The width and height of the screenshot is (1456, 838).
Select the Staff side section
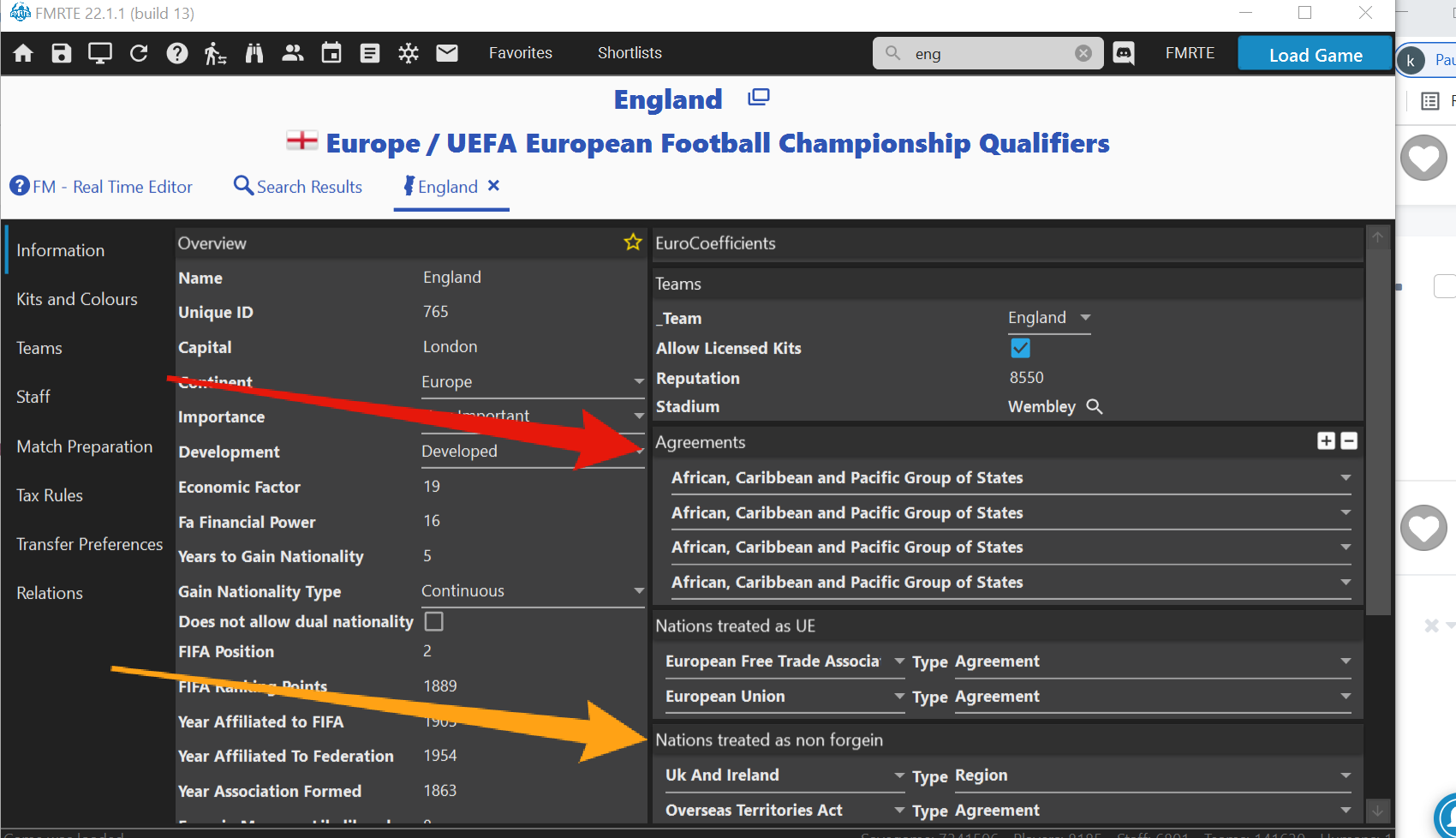(x=33, y=397)
